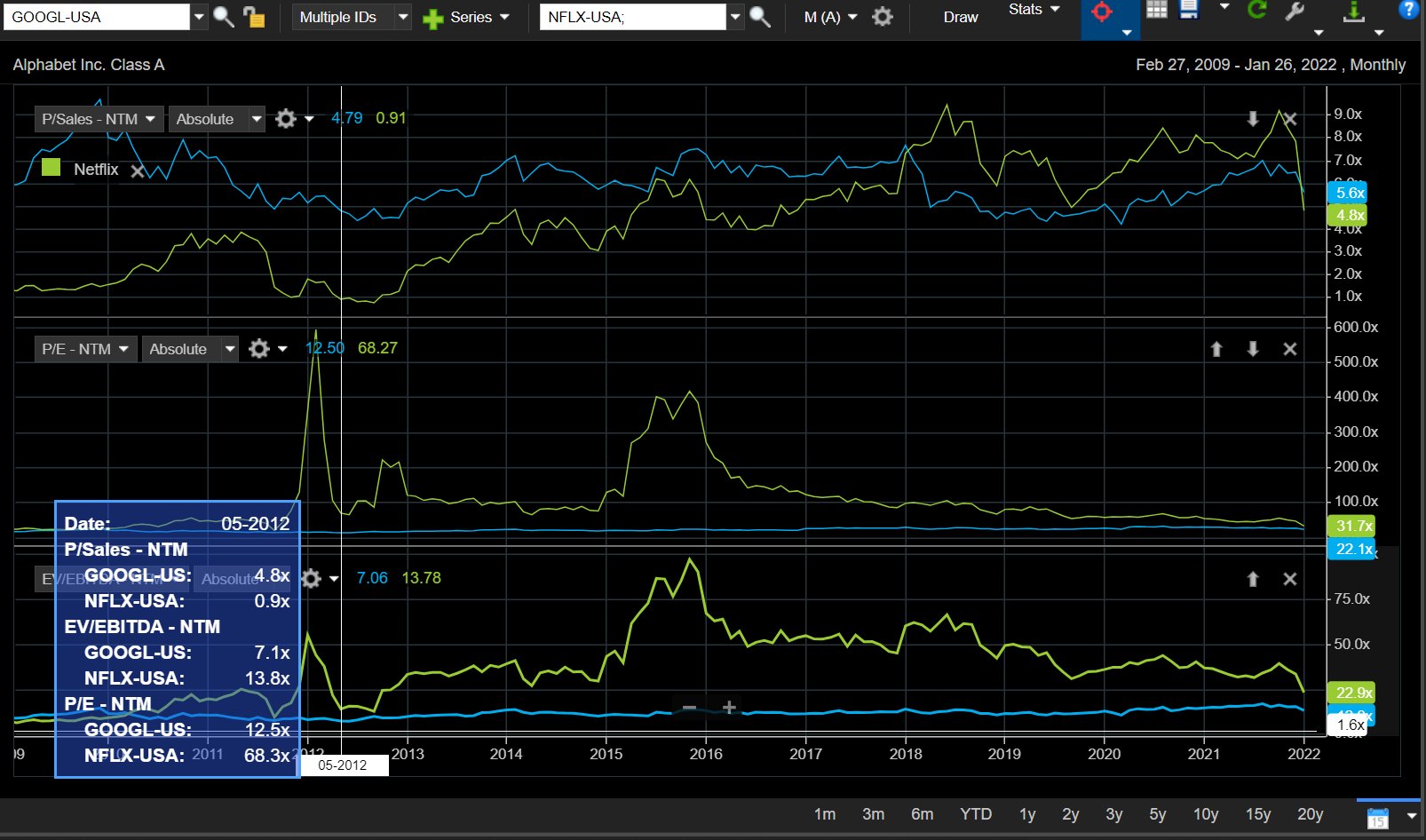Open settings gear in EV/EBITDA panel
The width and height of the screenshot is (1426, 840).
311,579
